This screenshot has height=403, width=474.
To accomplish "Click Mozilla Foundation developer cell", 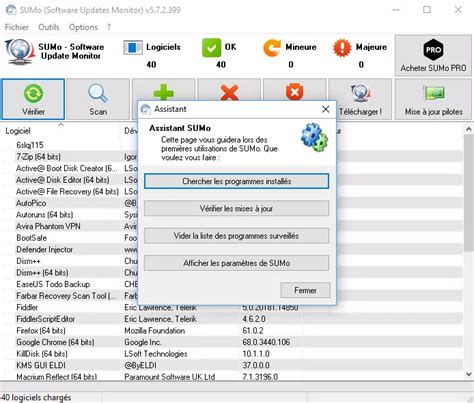I will [155, 331].
